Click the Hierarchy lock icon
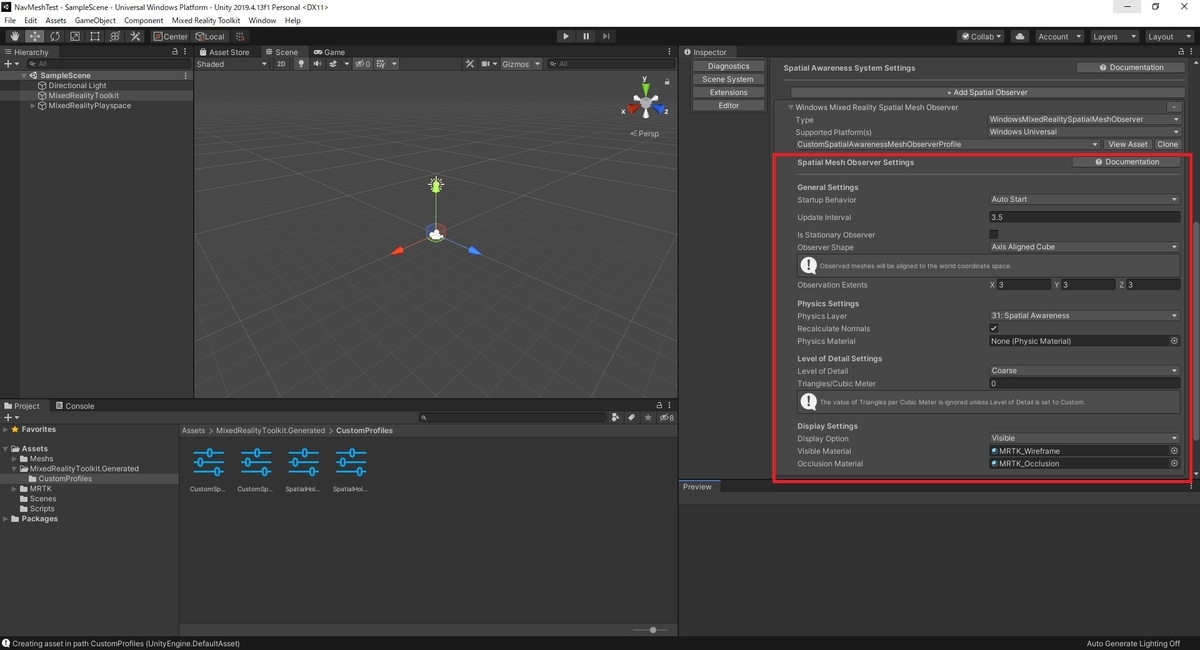The image size is (1200, 650). 175,52
